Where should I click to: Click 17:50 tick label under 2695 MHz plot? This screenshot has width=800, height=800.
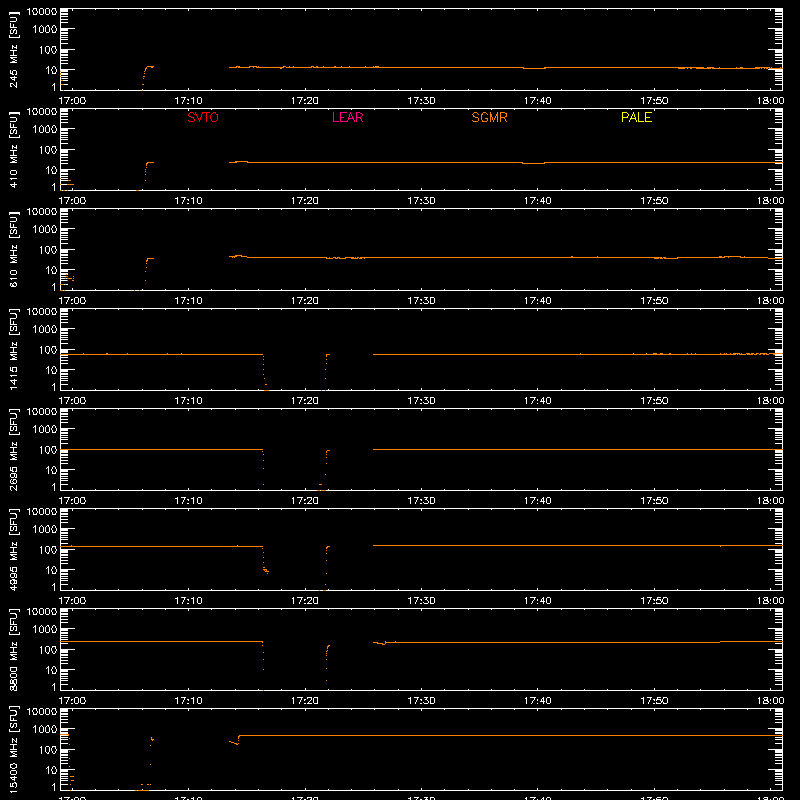point(654,501)
